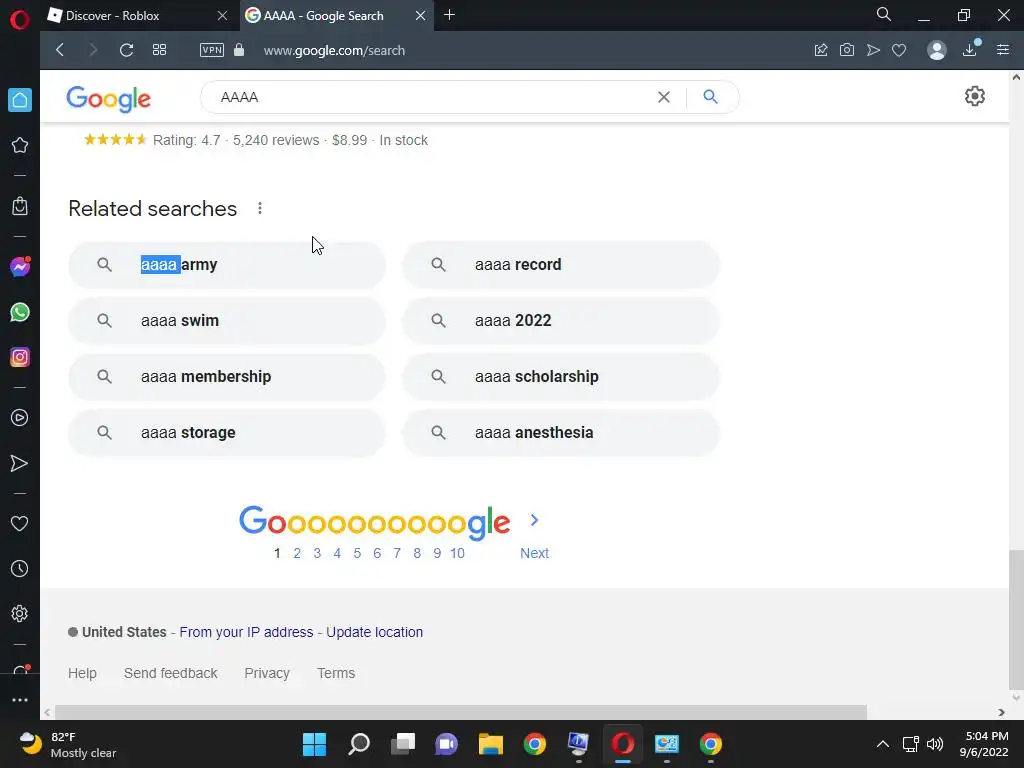
Task: Open WhatsApp in the sidebar
Action: (x=20, y=312)
